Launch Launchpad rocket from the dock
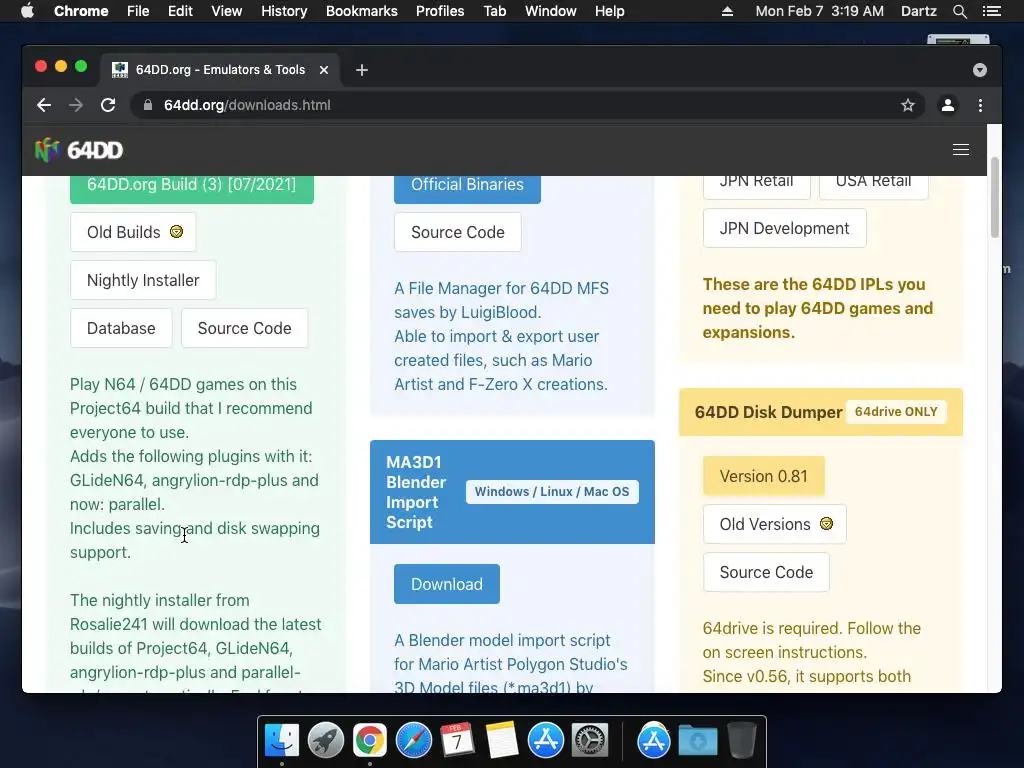The height and width of the screenshot is (768, 1024). coord(326,741)
